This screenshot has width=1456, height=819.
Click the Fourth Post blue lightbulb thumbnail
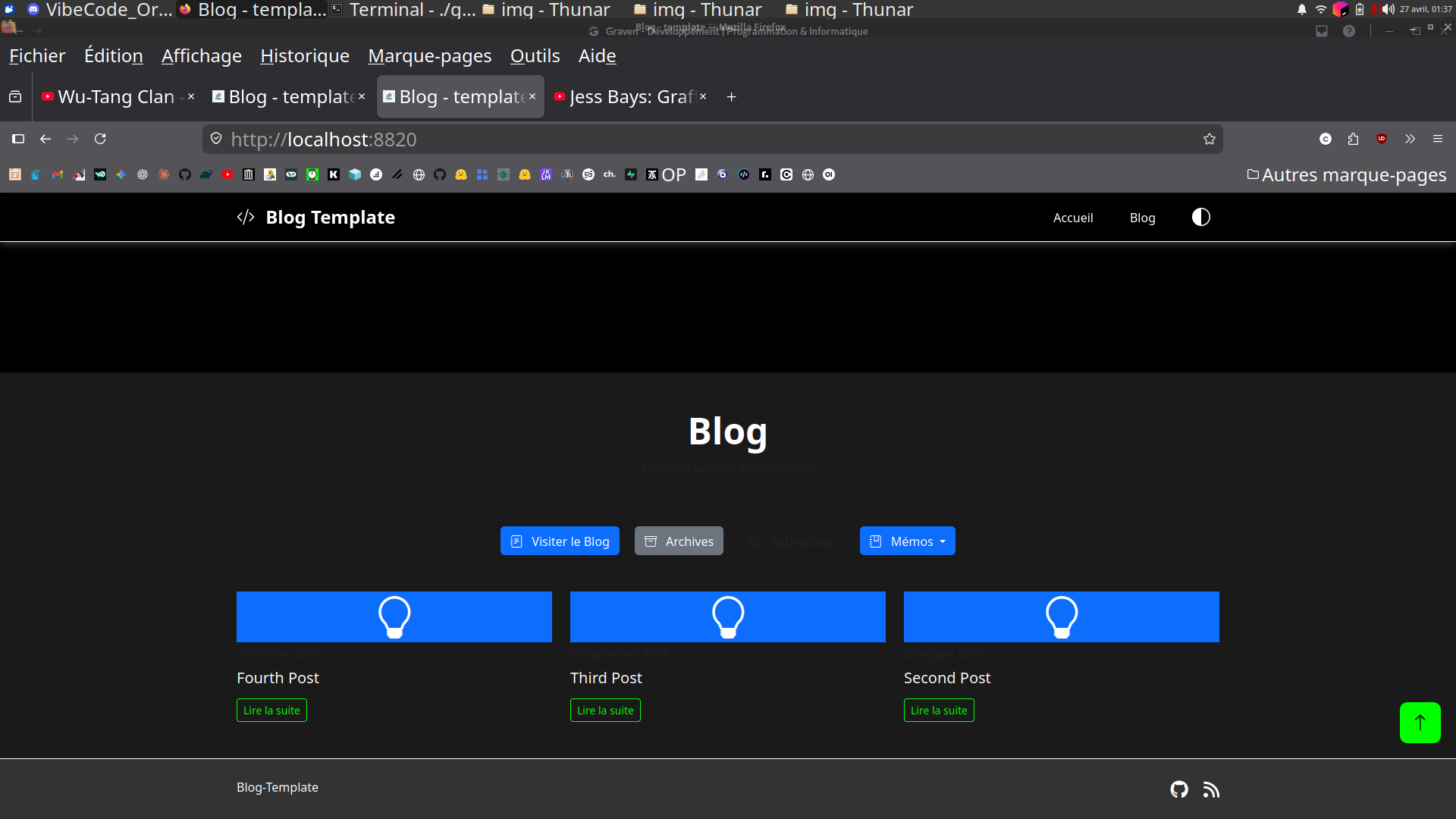pos(394,617)
